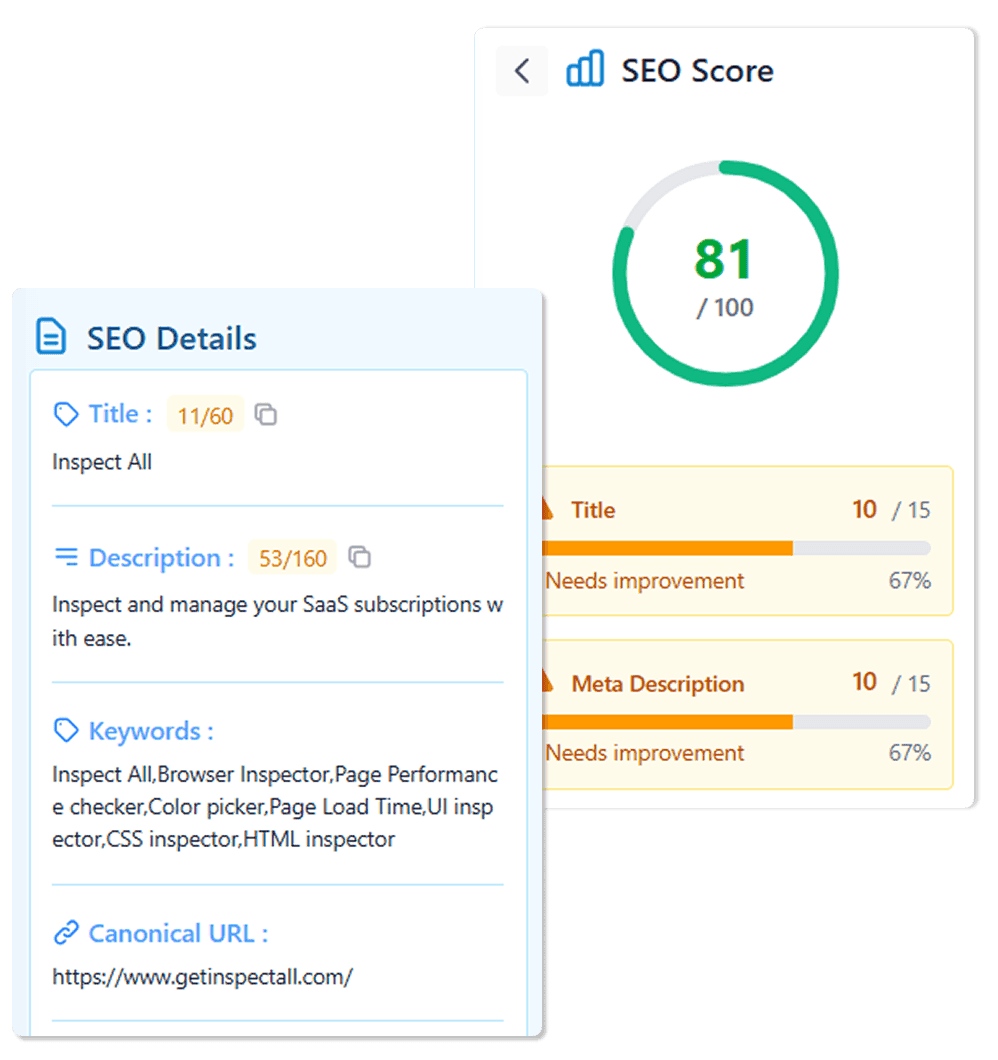The width and height of the screenshot is (998, 1060).
Task: Click the getinspectall.com canonical URL
Action: pyautogui.click(x=202, y=977)
